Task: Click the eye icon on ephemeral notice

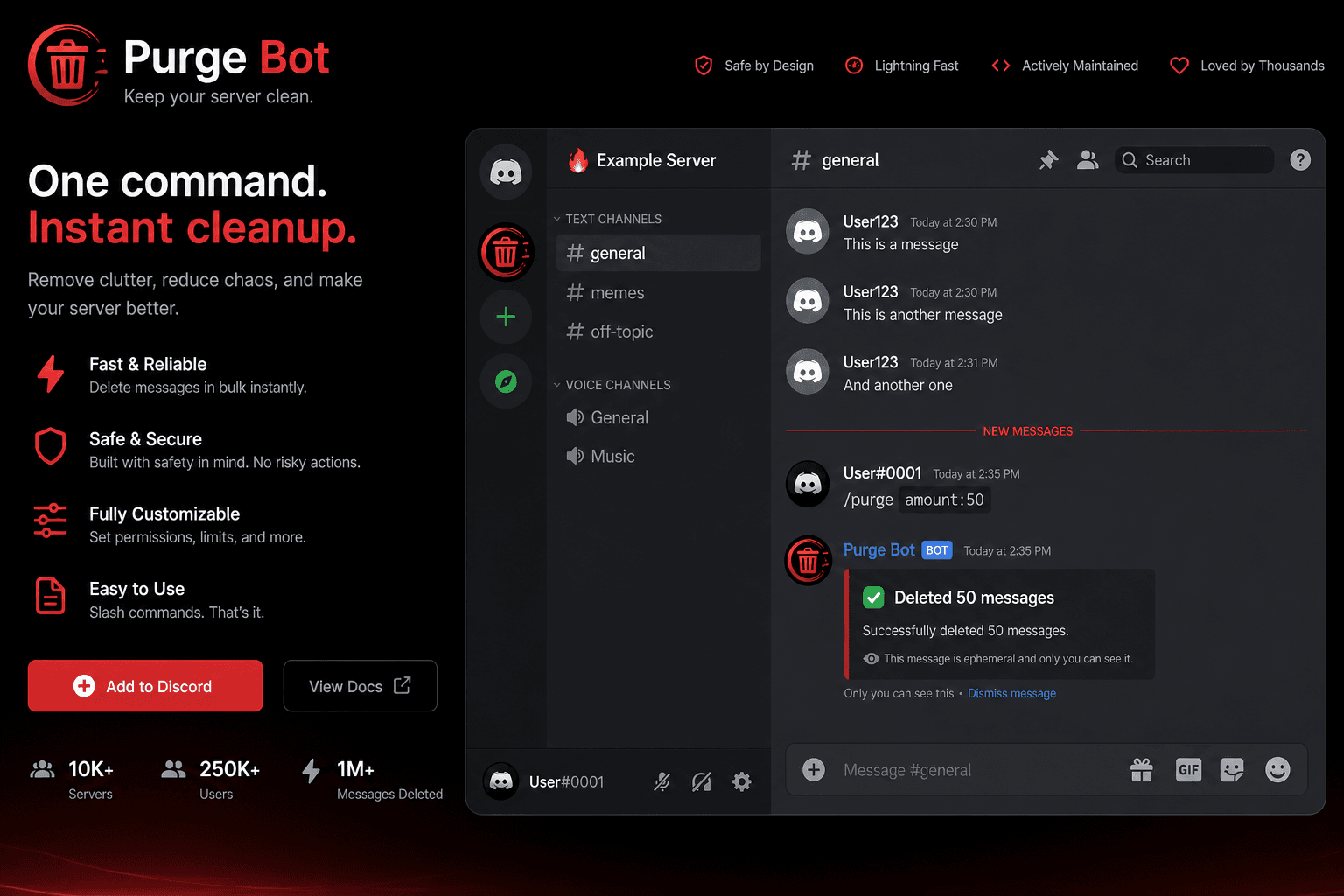Action: click(871, 659)
